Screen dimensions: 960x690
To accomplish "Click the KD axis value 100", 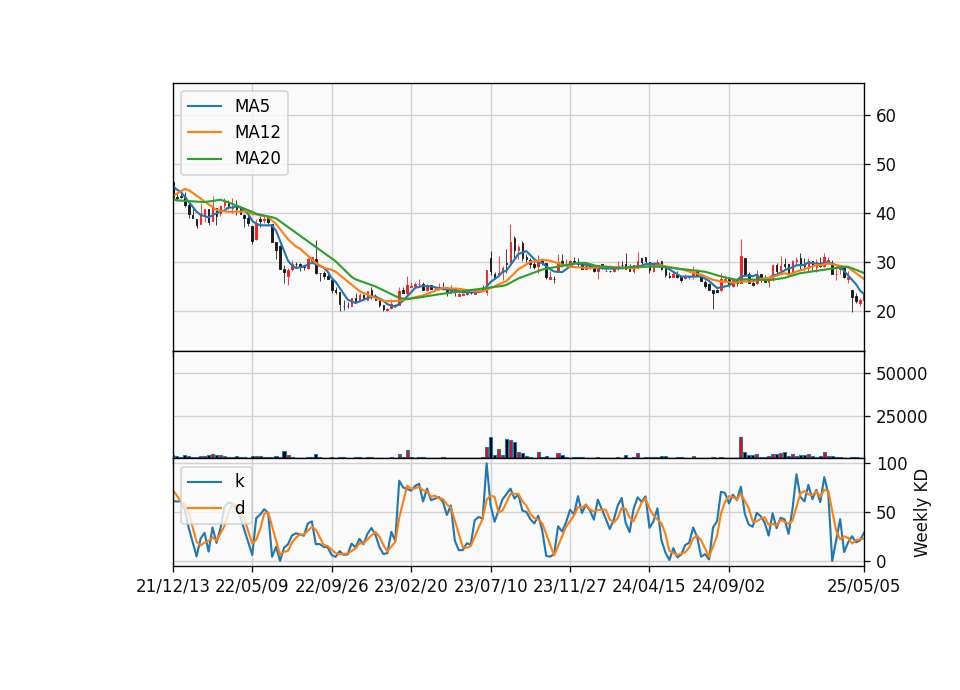I will tap(892, 464).
